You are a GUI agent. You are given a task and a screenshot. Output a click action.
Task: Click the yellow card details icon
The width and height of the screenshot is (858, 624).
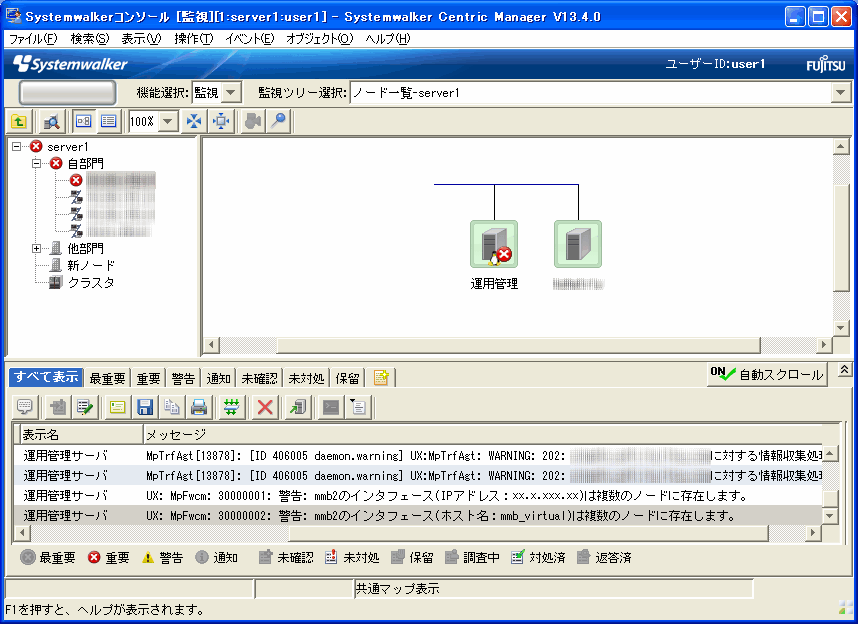point(117,407)
